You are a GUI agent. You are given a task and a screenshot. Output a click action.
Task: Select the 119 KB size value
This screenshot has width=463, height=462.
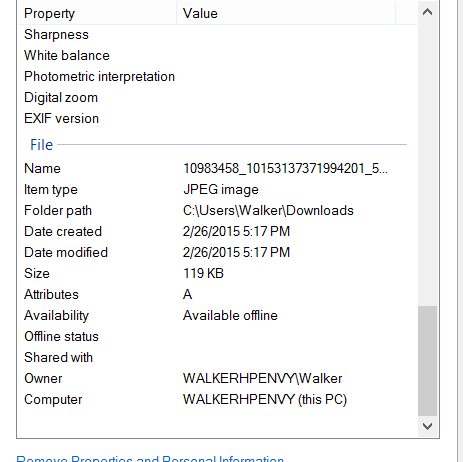(203, 274)
